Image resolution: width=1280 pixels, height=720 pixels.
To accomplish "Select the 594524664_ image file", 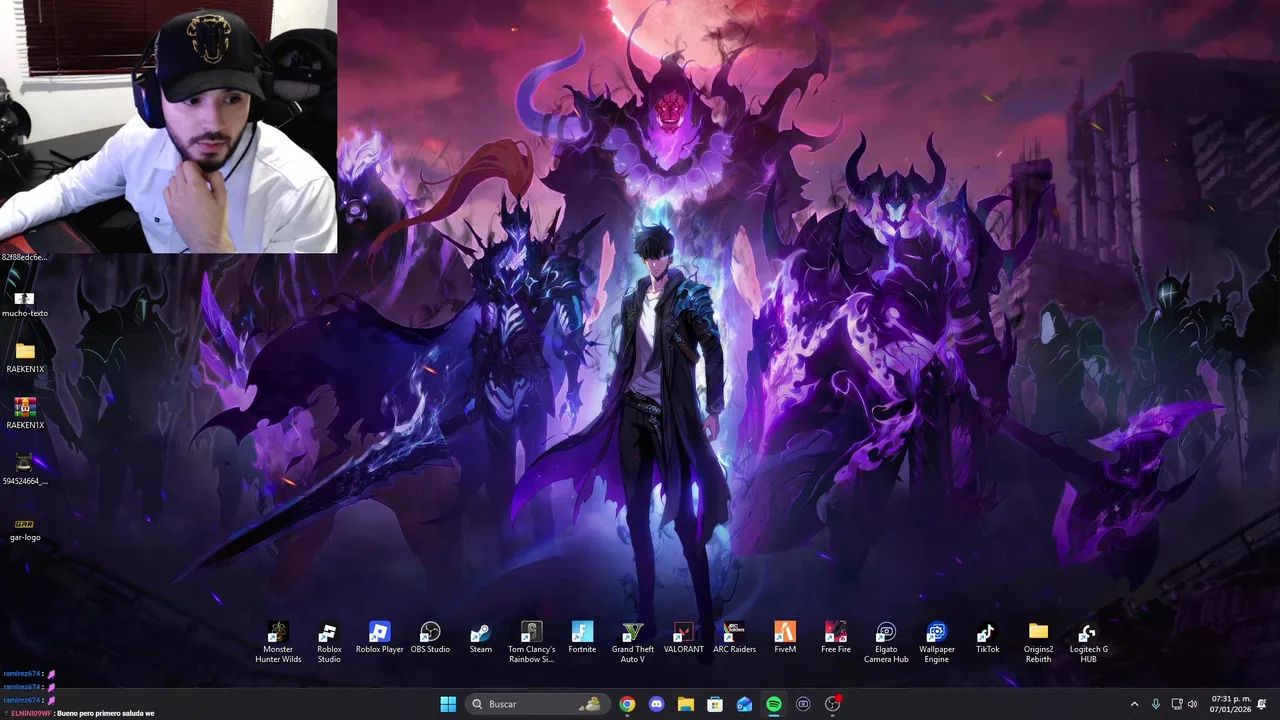I will [25, 470].
